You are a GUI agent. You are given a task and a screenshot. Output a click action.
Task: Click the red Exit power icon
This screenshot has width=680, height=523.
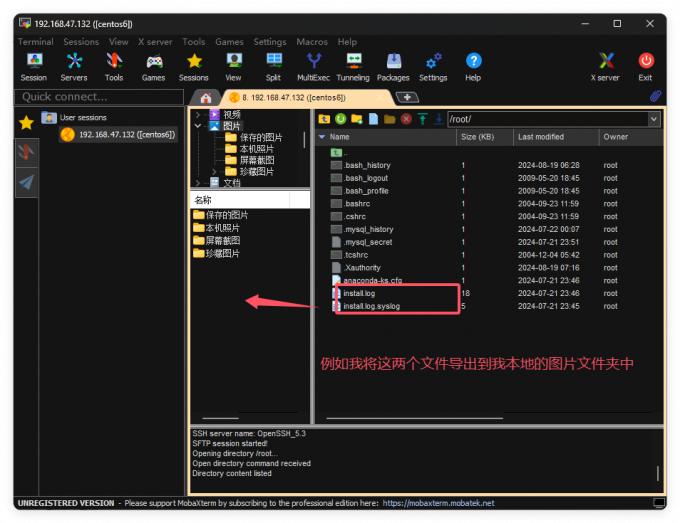646,67
